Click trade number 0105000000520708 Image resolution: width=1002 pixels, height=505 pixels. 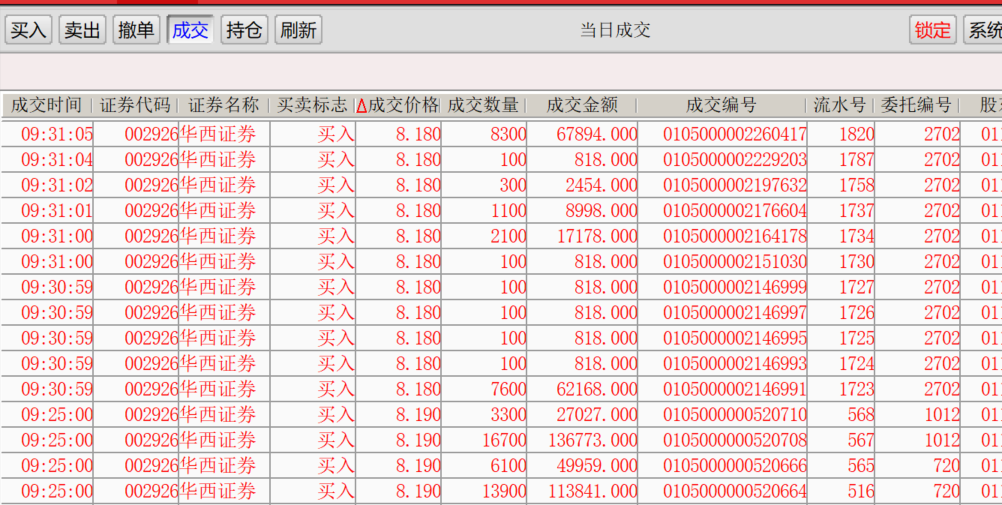(735, 440)
